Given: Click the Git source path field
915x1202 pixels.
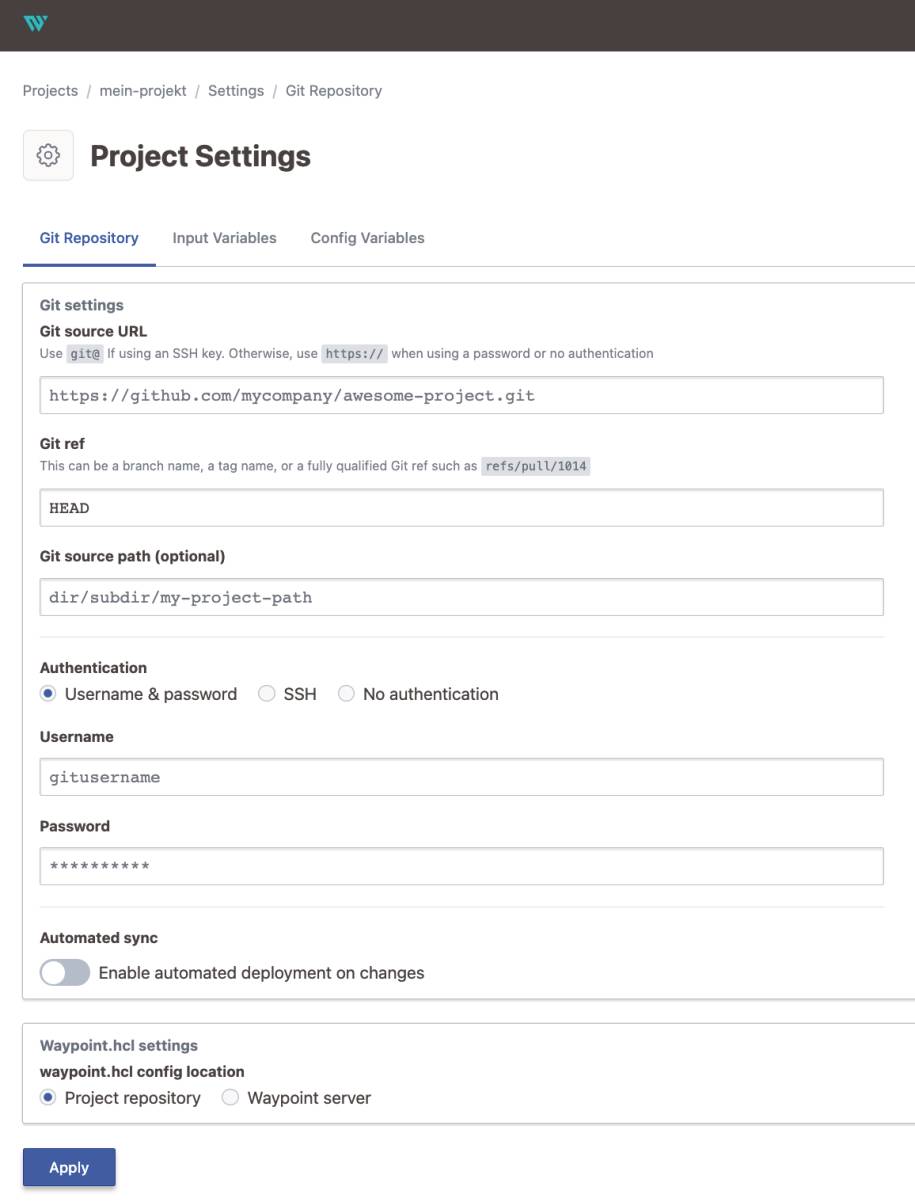Looking at the screenshot, I should click(x=461, y=597).
